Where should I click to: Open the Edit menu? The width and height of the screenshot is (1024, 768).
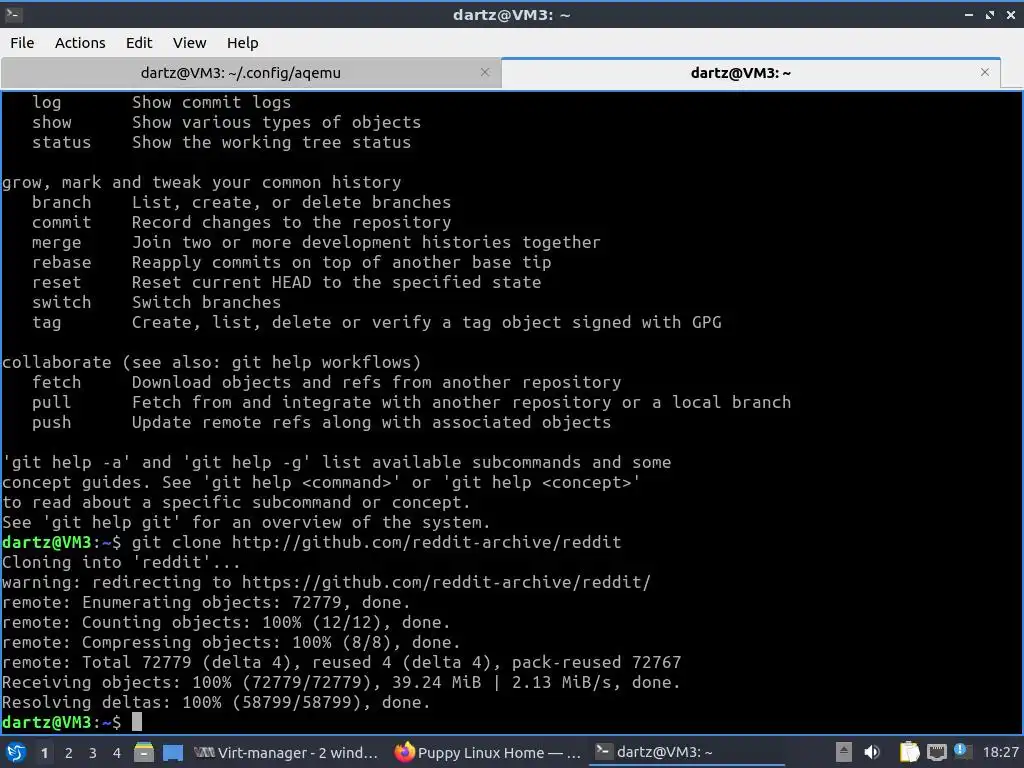[138, 42]
